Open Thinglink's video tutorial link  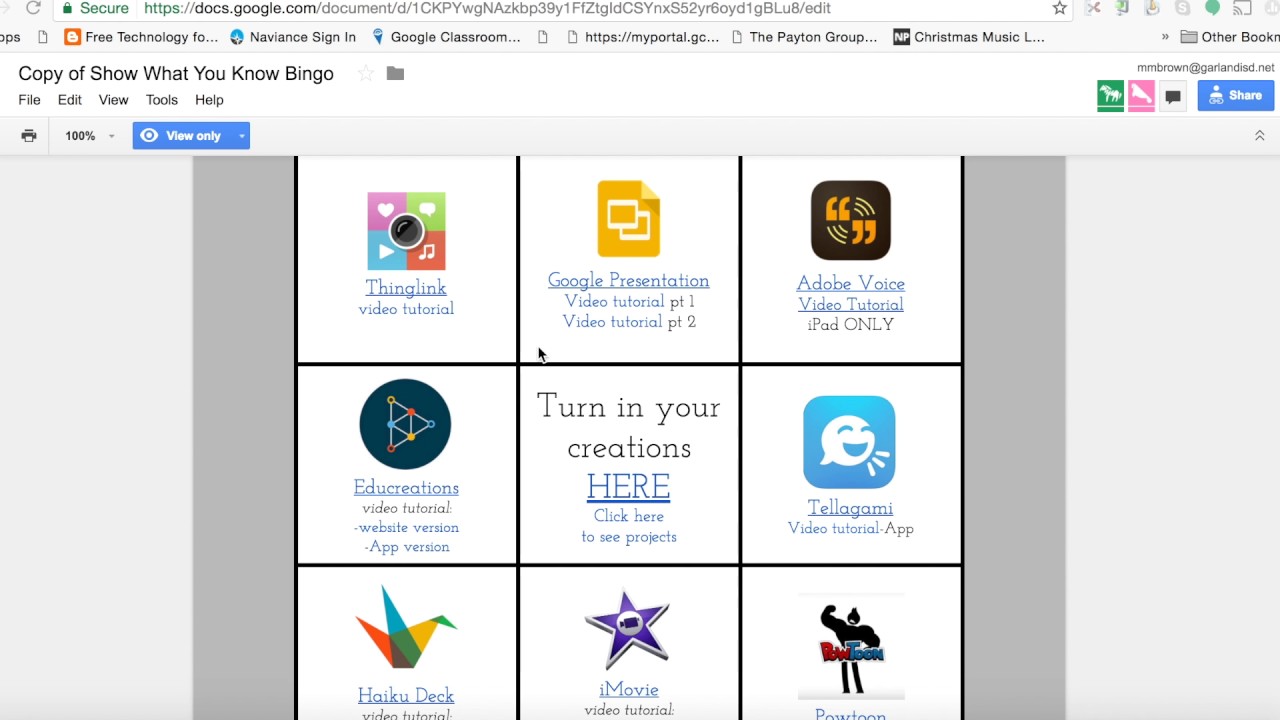[406, 309]
